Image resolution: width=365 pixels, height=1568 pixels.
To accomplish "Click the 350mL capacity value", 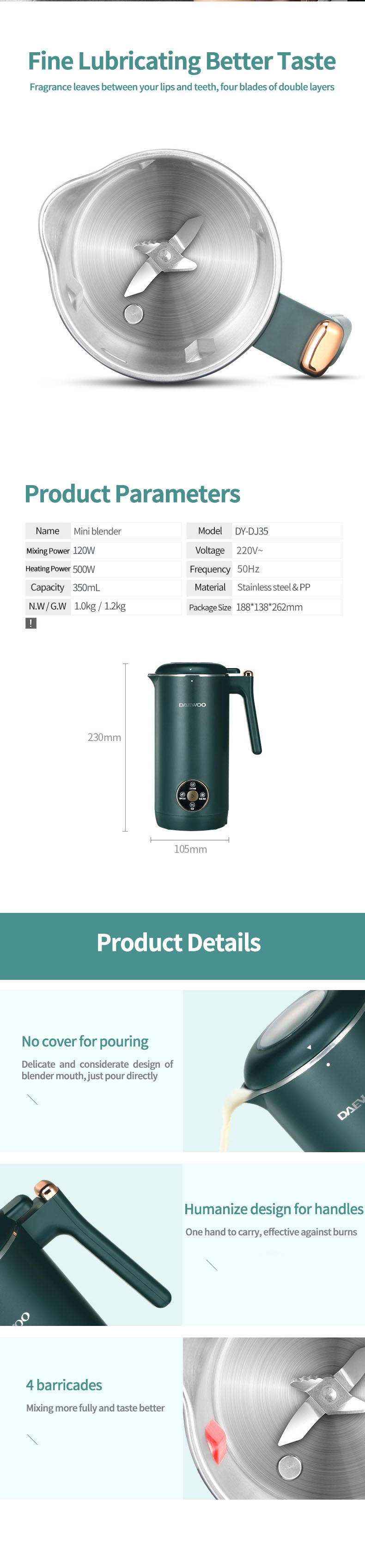I will (x=86, y=587).
